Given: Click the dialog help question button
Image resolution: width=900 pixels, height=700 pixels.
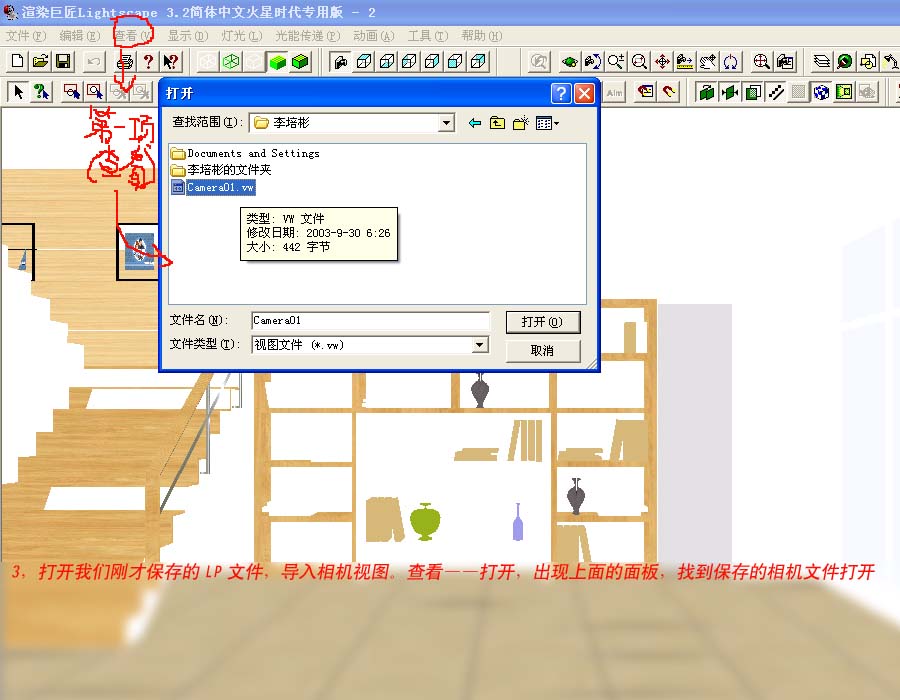Looking at the screenshot, I should 561,93.
